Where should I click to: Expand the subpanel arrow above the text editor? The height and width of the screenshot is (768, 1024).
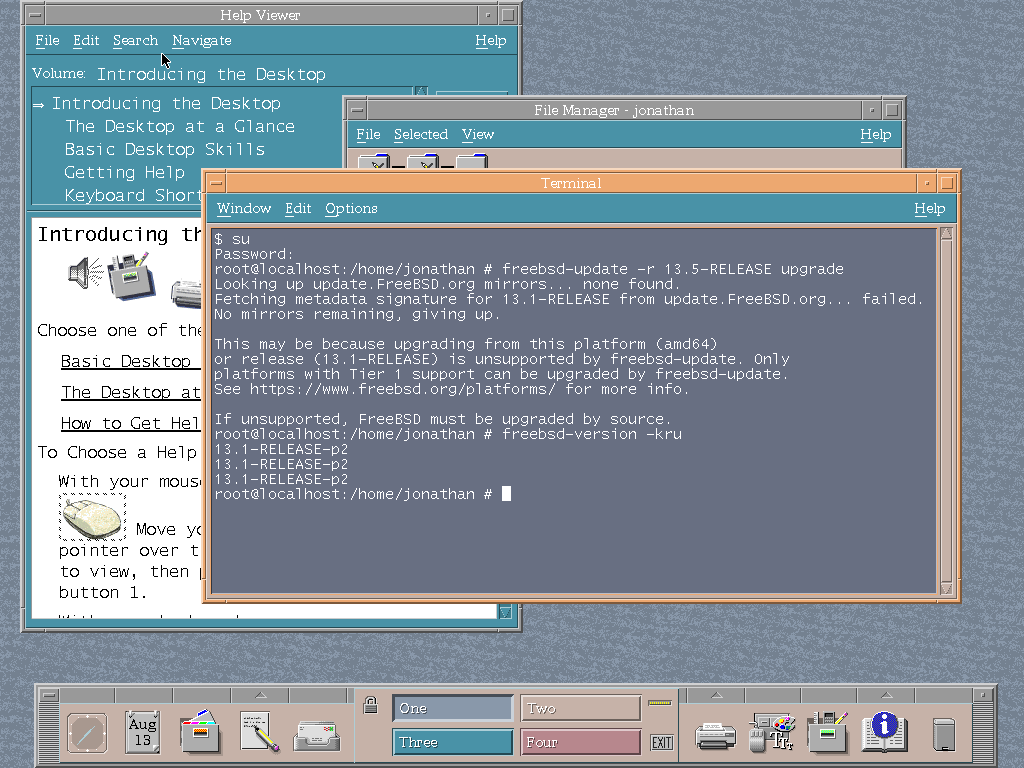pyautogui.click(x=260, y=695)
